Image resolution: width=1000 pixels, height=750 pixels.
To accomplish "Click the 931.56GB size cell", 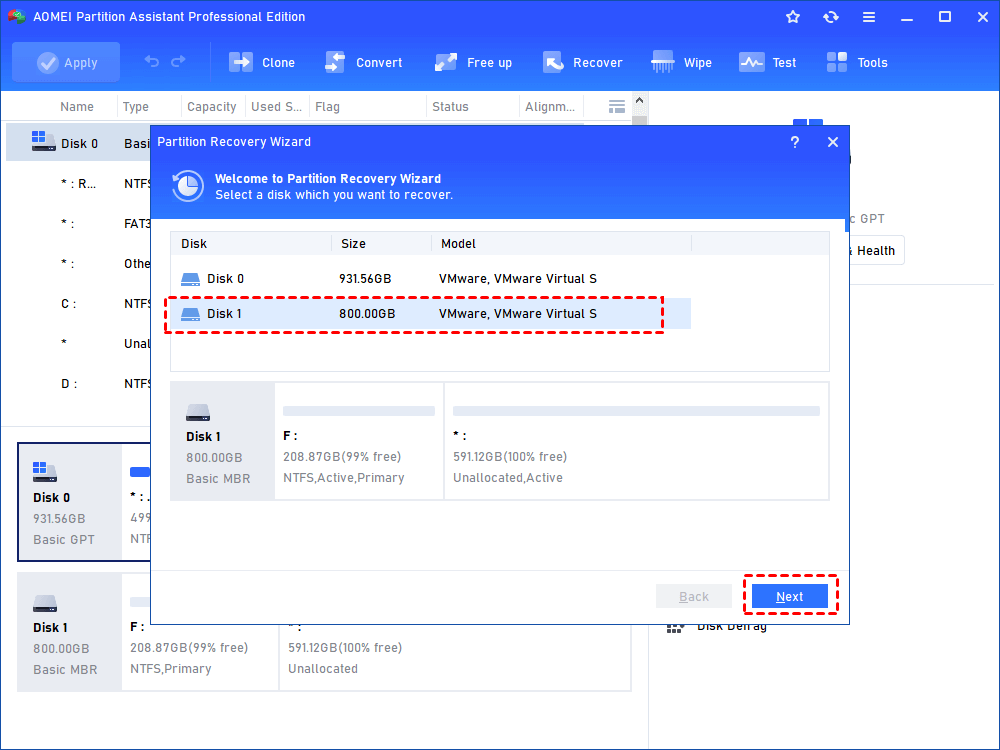I will 365,279.
